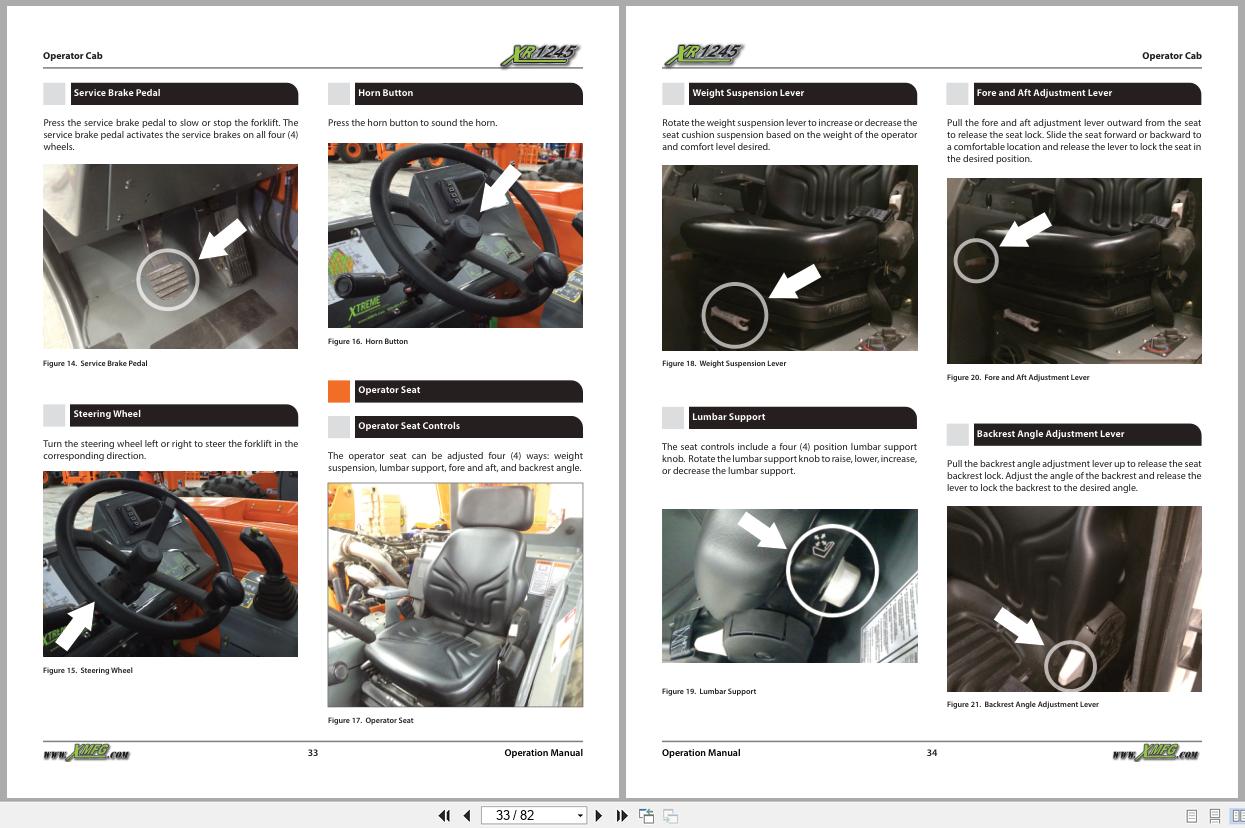Click the Figure 20 Fore and Aft caption

[x=1018, y=378]
